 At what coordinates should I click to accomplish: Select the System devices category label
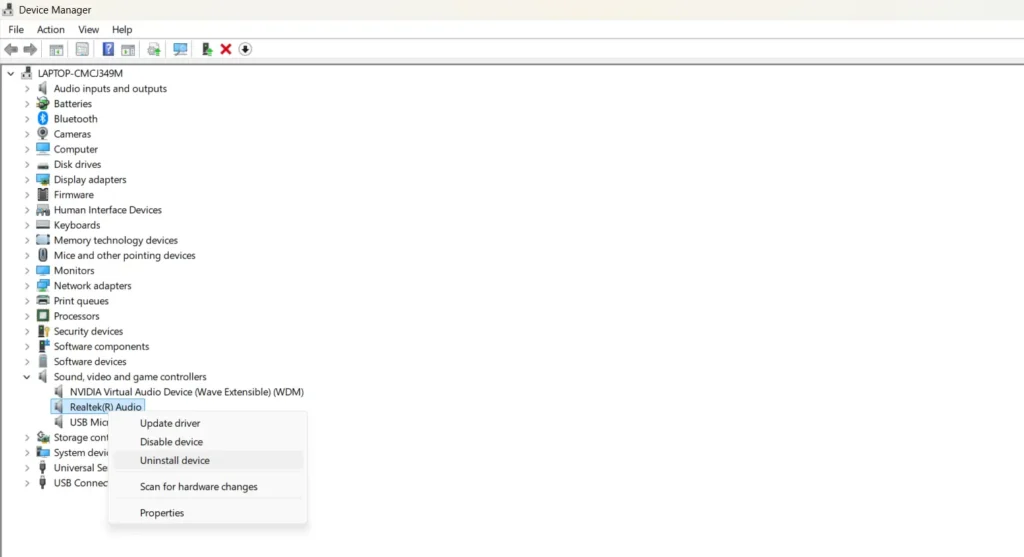pyautogui.click(x=81, y=453)
